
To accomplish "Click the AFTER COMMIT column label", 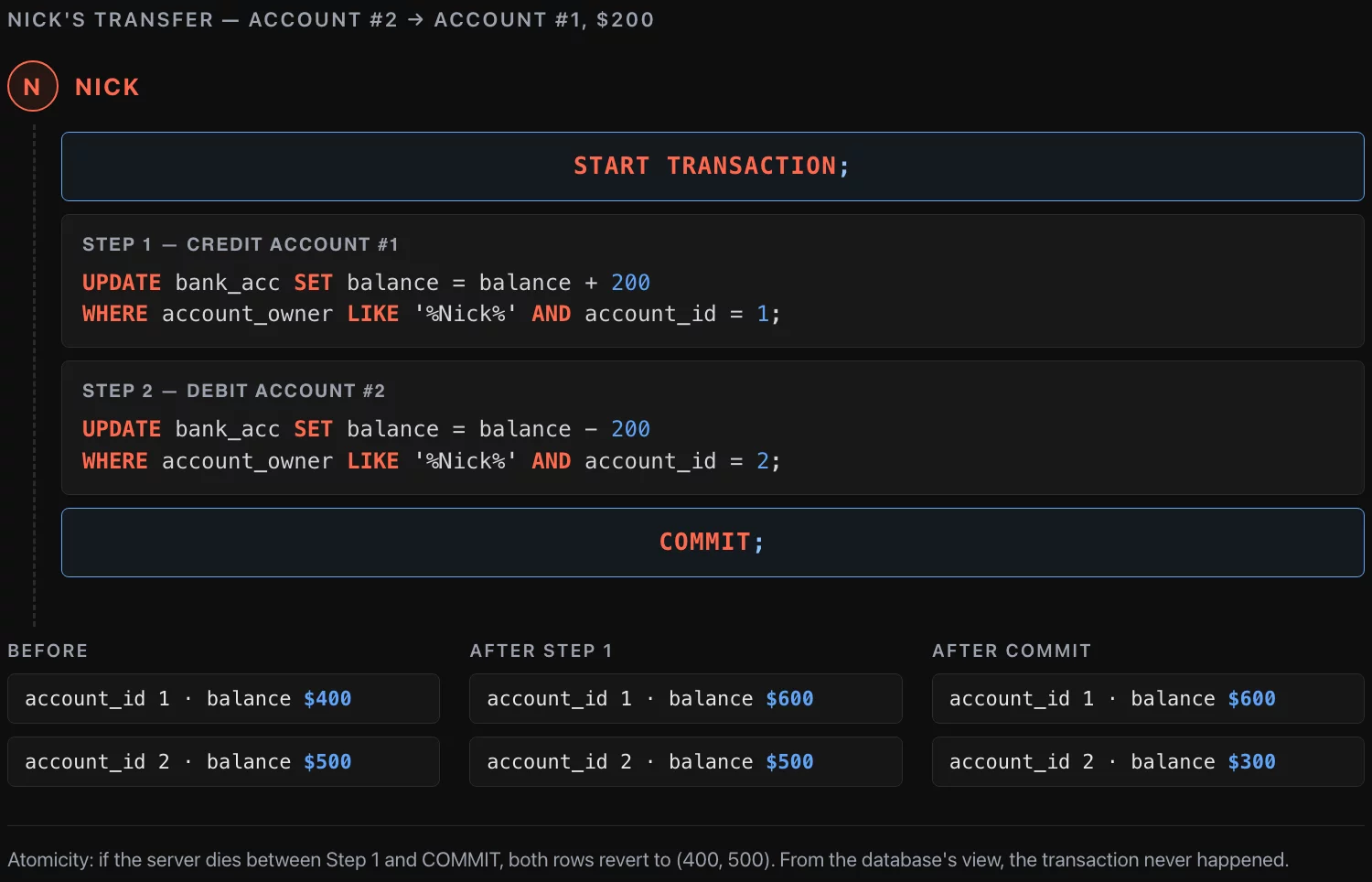I will (x=1012, y=651).
